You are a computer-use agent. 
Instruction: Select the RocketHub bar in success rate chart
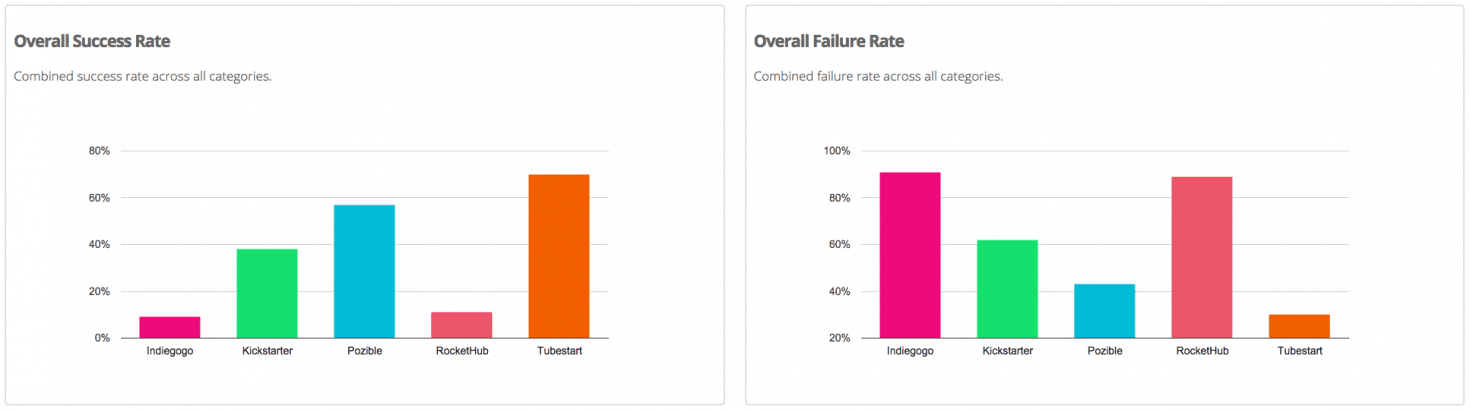tap(462, 325)
